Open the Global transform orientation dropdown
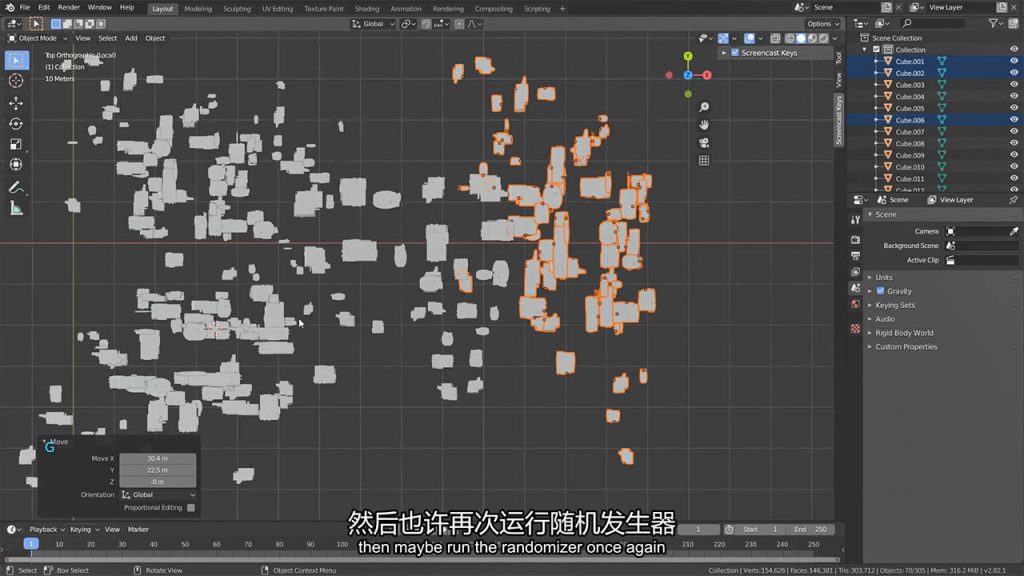The height and width of the screenshot is (576, 1024). 373,24
